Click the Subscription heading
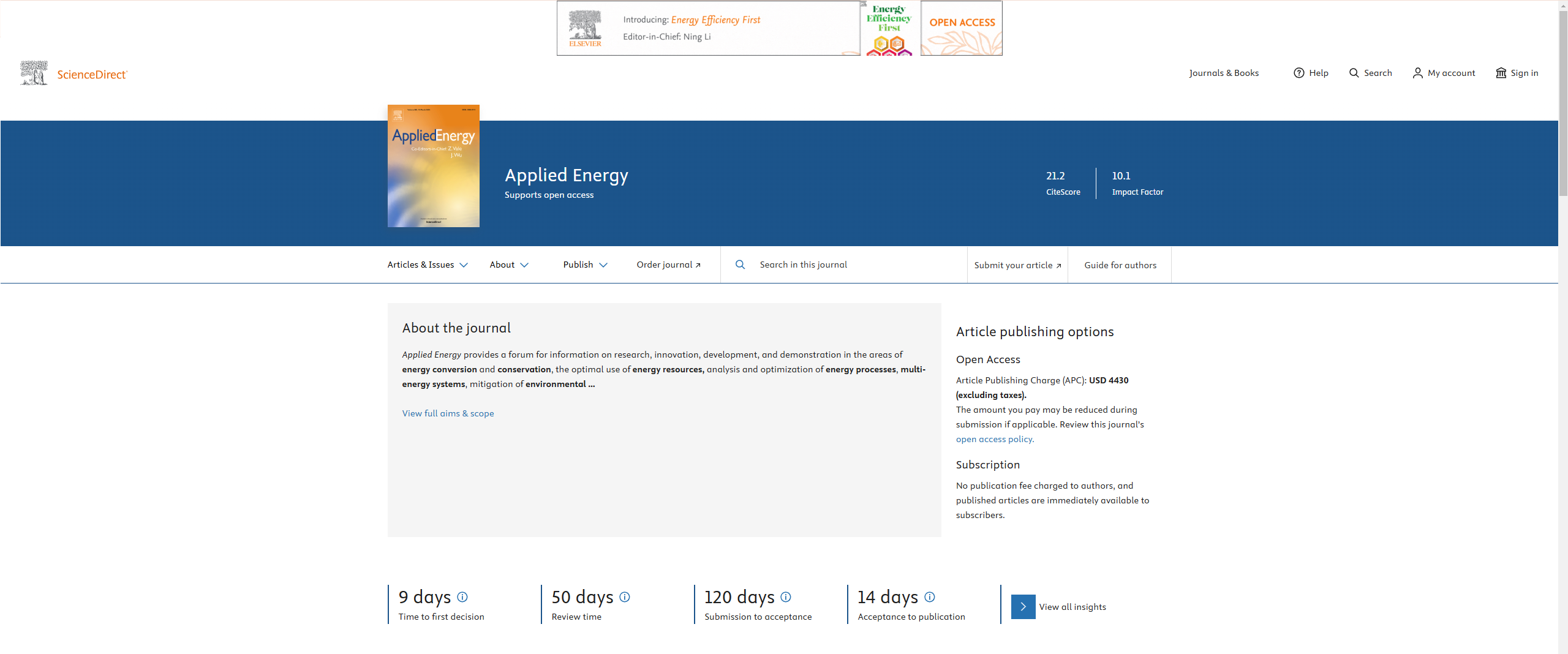The height and width of the screenshot is (654, 1568). click(x=987, y=465)
